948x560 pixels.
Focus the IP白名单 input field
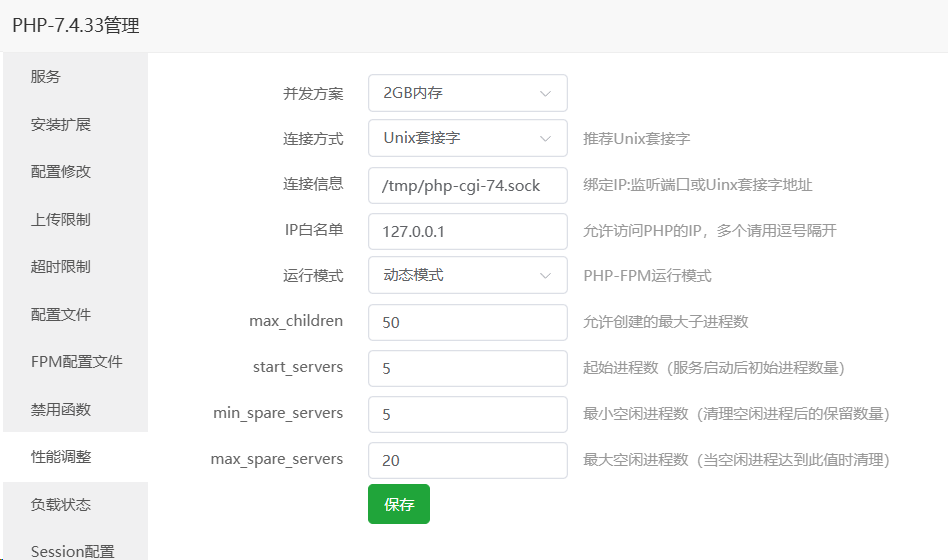pos(467,231)
